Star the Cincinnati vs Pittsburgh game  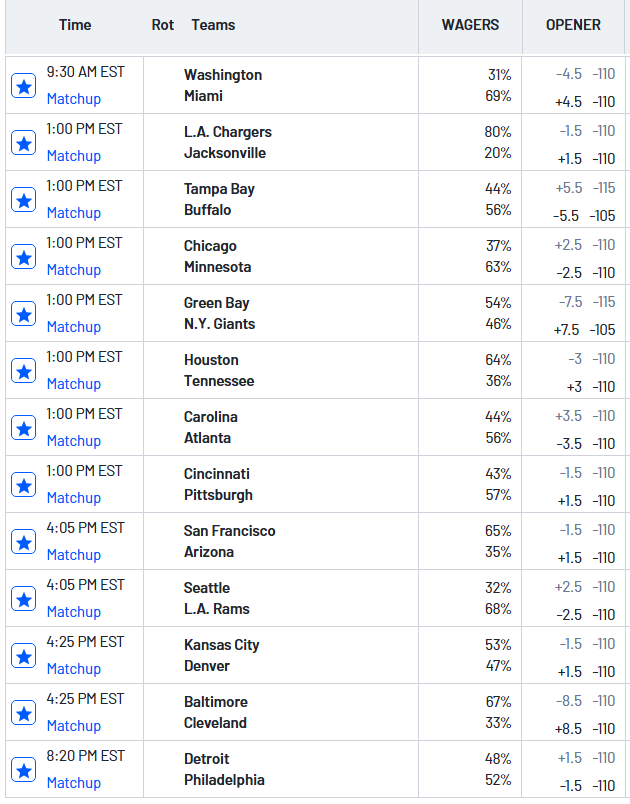click(x=24, y=485)
